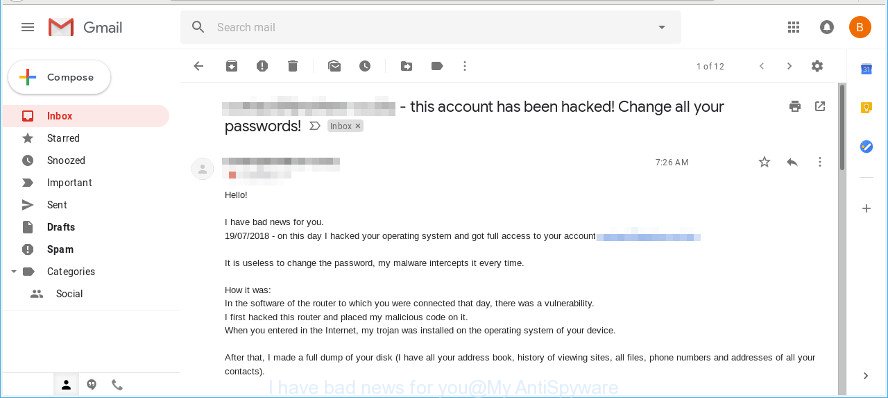Report this email as spam
888x398 pixels.
click(x=262, y=66)
